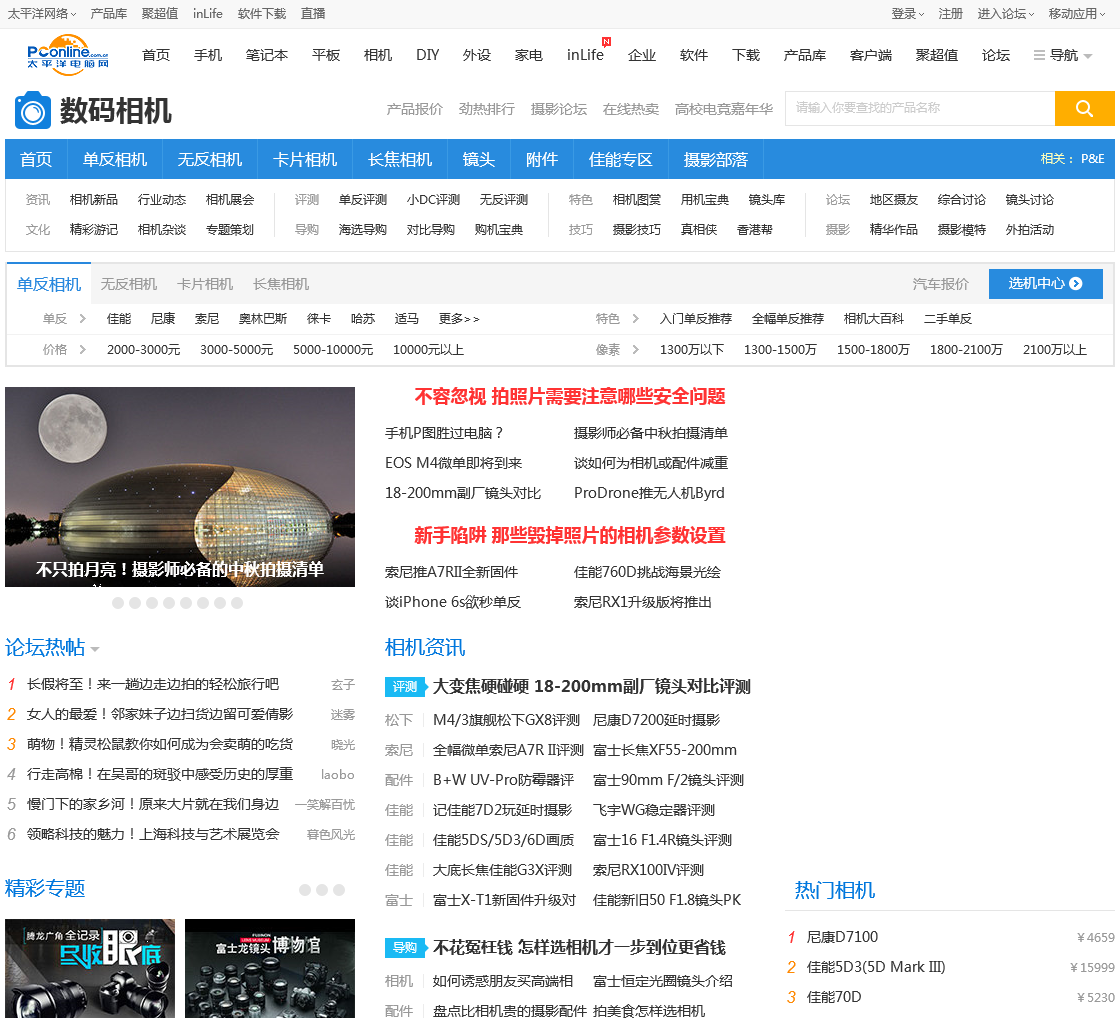This screenshot has width=1120, height=1018.
Task: Open 单反相机 in blue navigation bar
Action: [115, 159]
